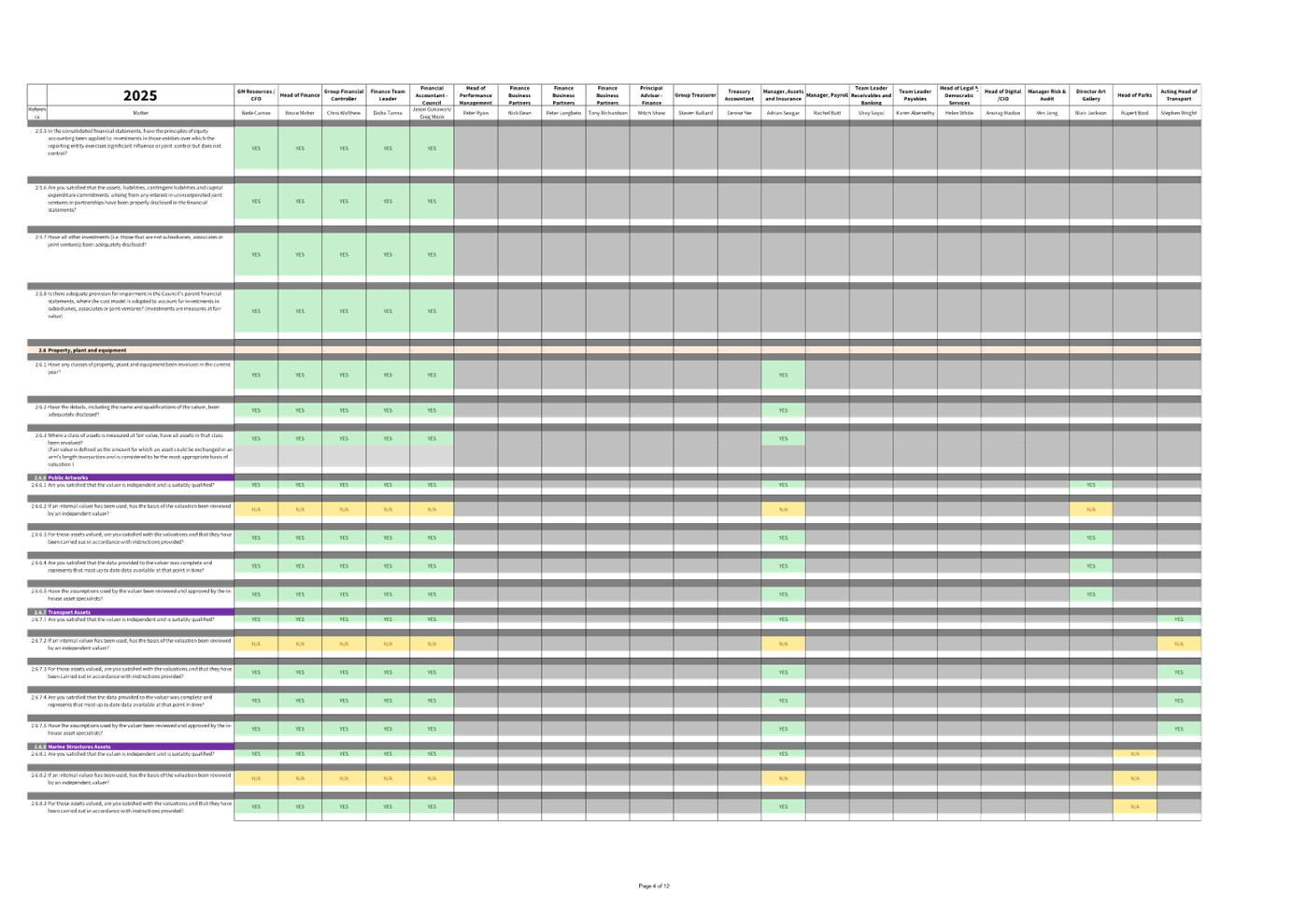
Task: Click the topmost YES cell in last column
Action: tap(1179, 619)
